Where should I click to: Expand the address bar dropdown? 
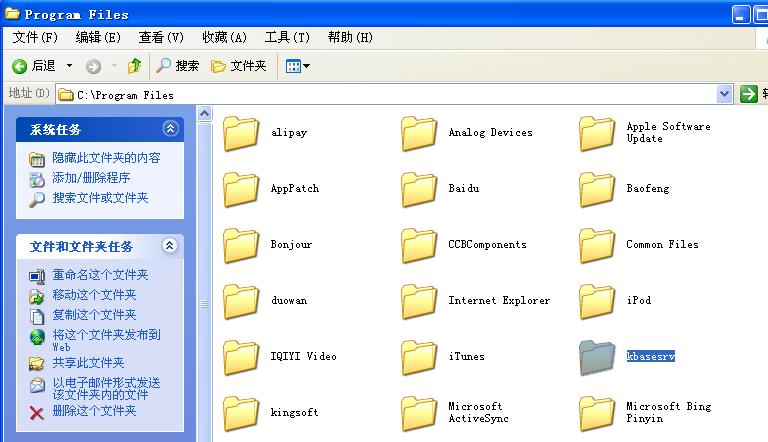(724, 94)
